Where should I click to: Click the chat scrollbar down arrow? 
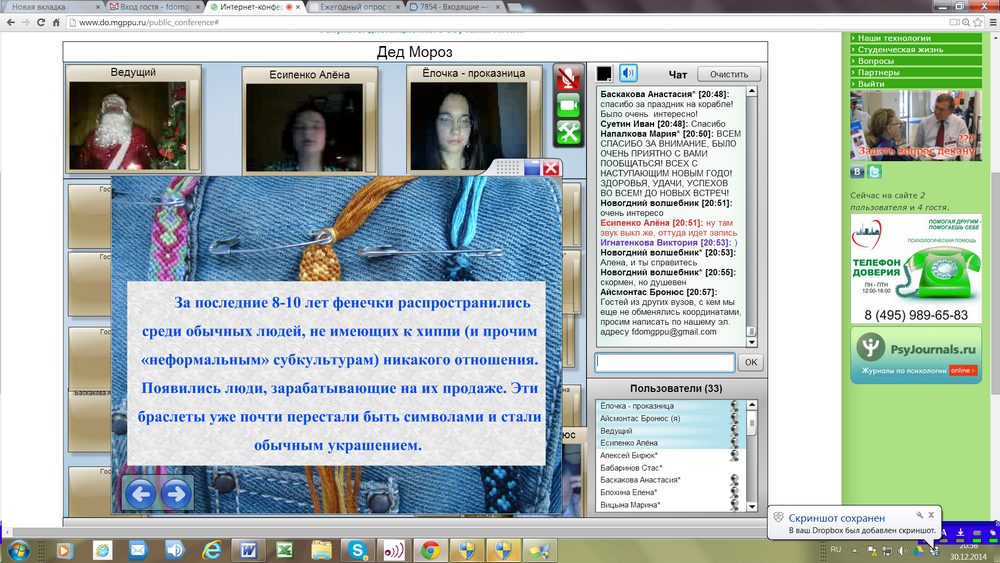click(x=752, y=342)
